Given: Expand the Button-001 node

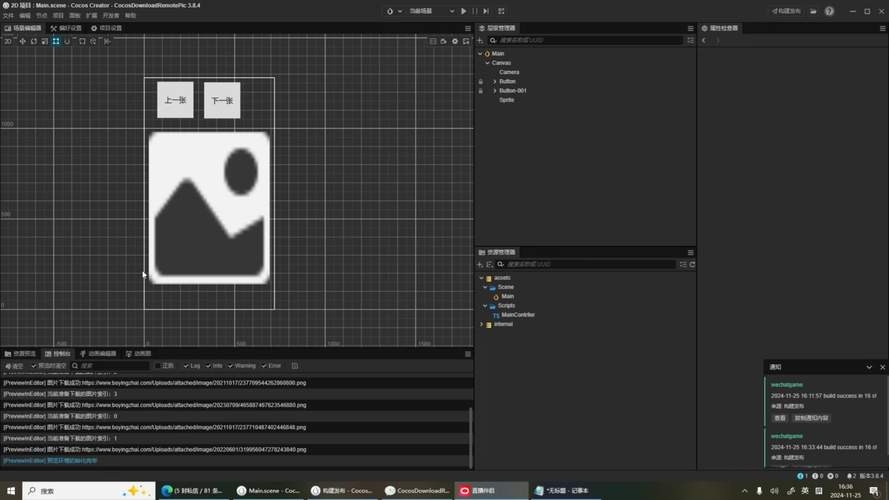Looking at the screenshot, I should [x=494, y=91].
